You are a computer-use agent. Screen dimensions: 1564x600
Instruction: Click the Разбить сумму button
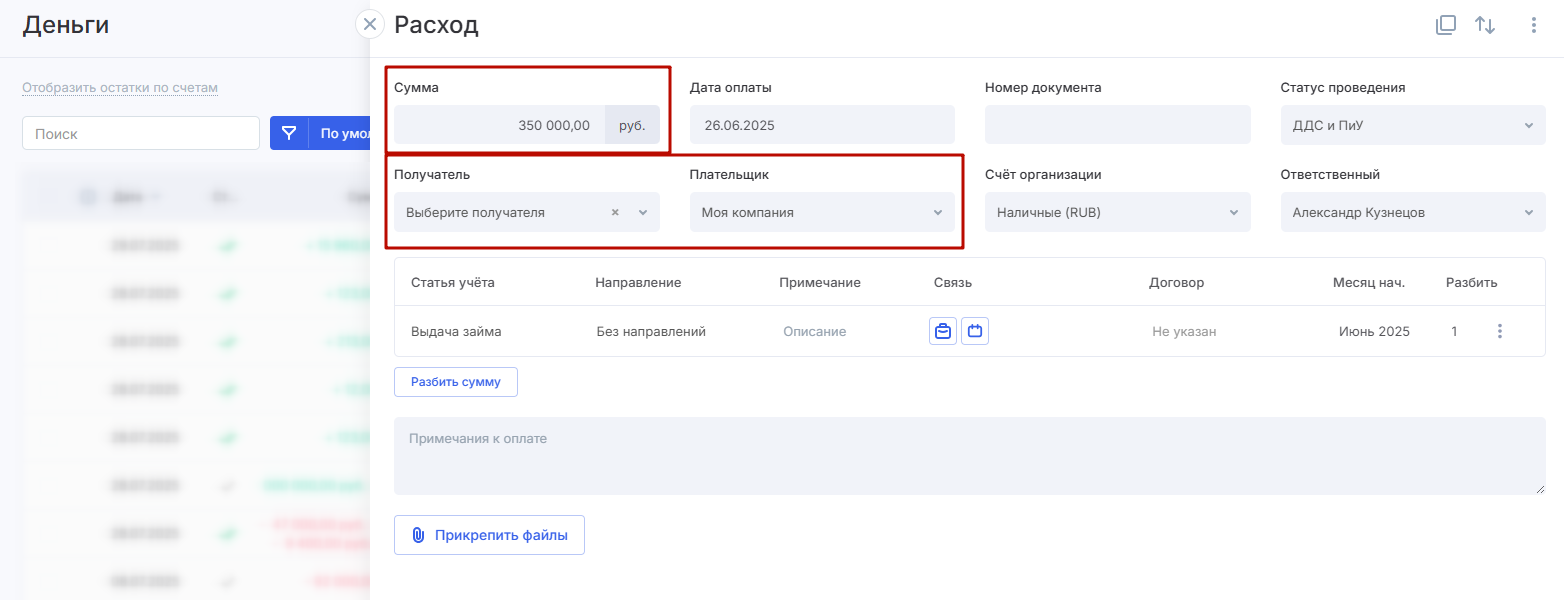pos(456,382)
